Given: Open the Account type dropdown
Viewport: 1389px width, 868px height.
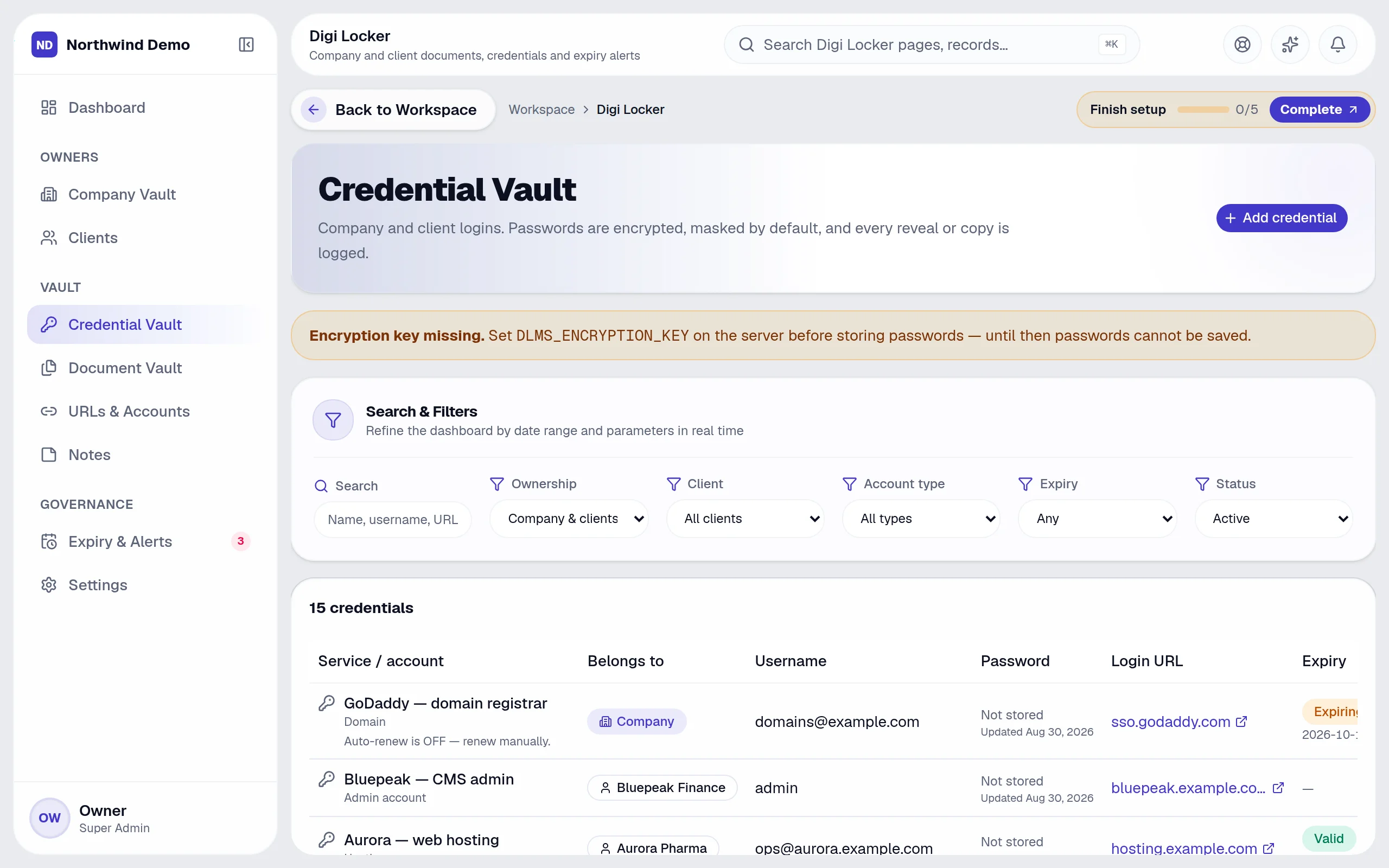Looking at the screenshot, I should point(921,519).
